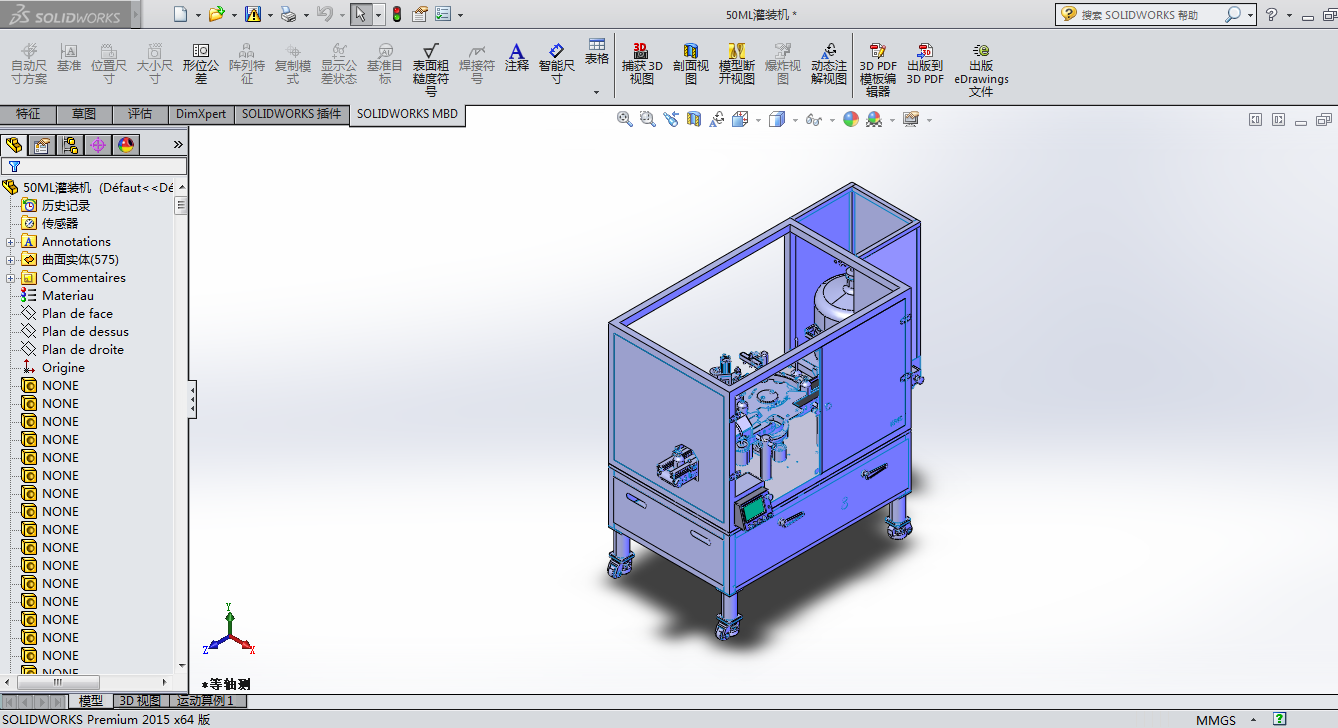Expand the Annotations tree node
The width and height of the screenshot is (1338, 728).
[11, 242]
